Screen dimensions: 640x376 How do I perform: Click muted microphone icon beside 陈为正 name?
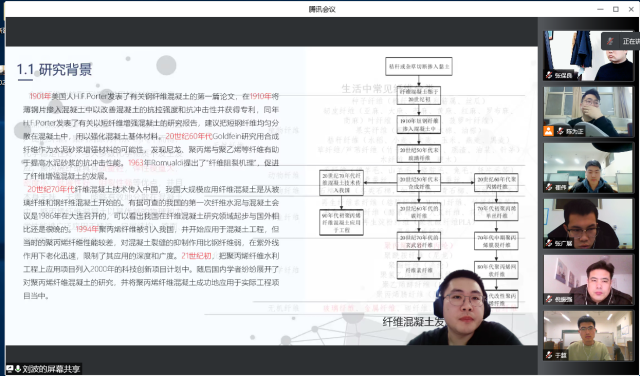[560, 131]
